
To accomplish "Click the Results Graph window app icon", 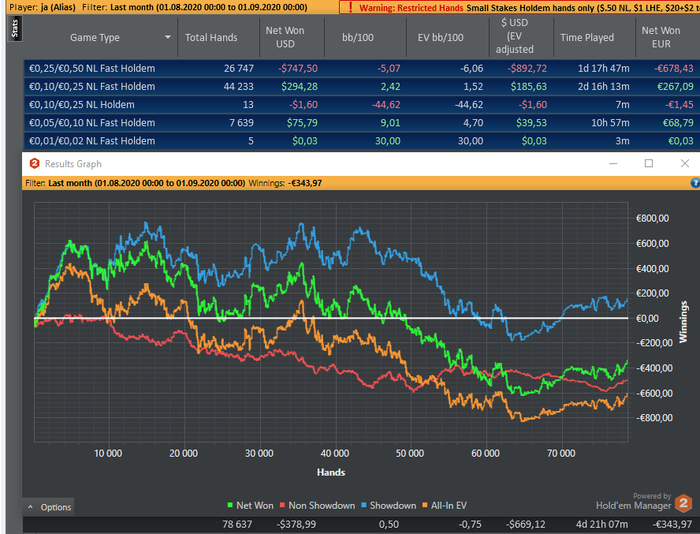I will (34, 163).
